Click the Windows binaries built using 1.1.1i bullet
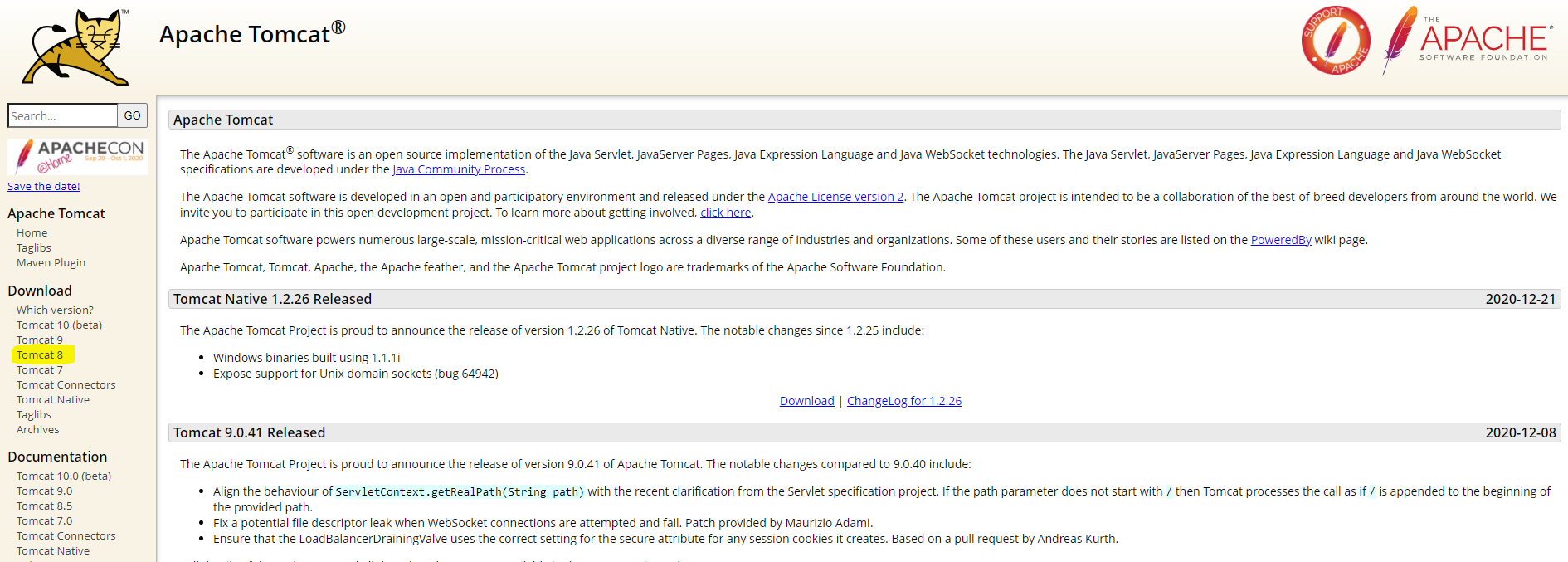 (x=307, y=358)
